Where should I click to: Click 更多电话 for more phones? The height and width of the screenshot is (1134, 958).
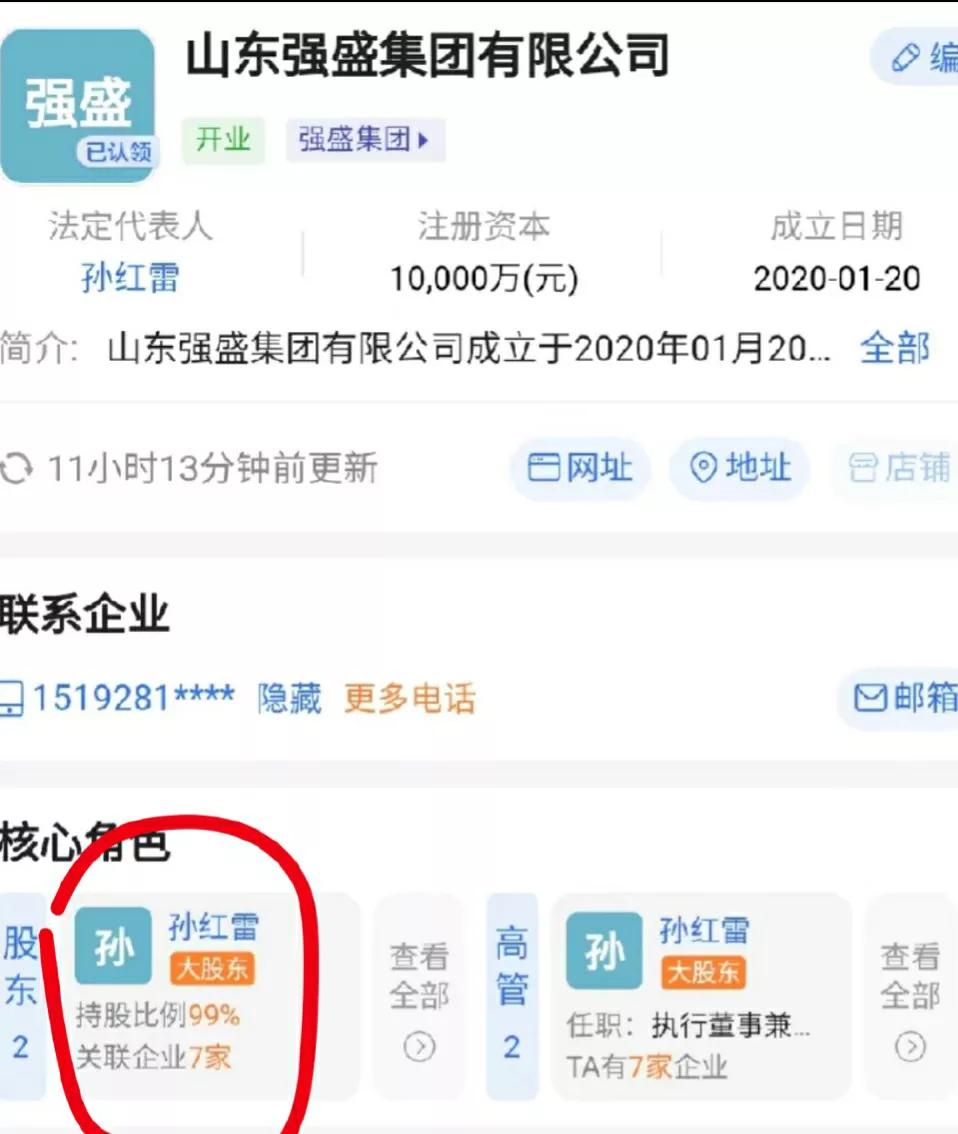click(410, 699)
